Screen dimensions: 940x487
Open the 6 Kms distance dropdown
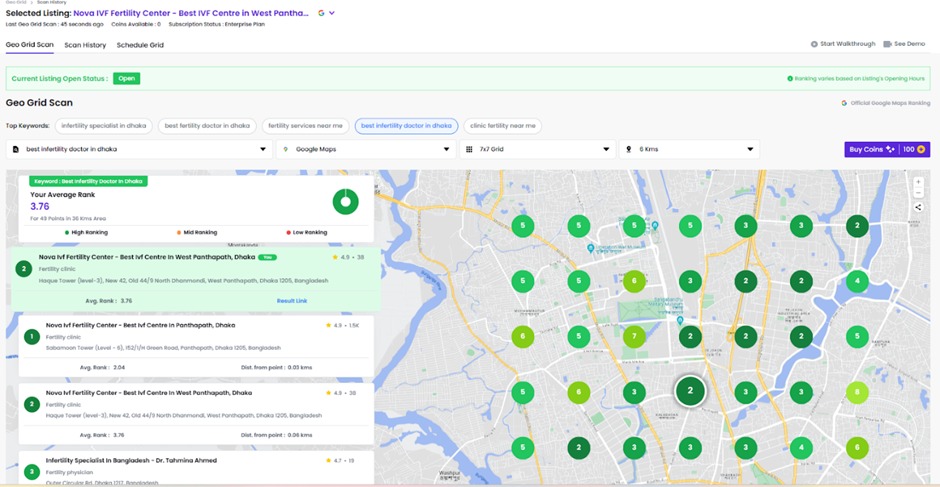689,149
